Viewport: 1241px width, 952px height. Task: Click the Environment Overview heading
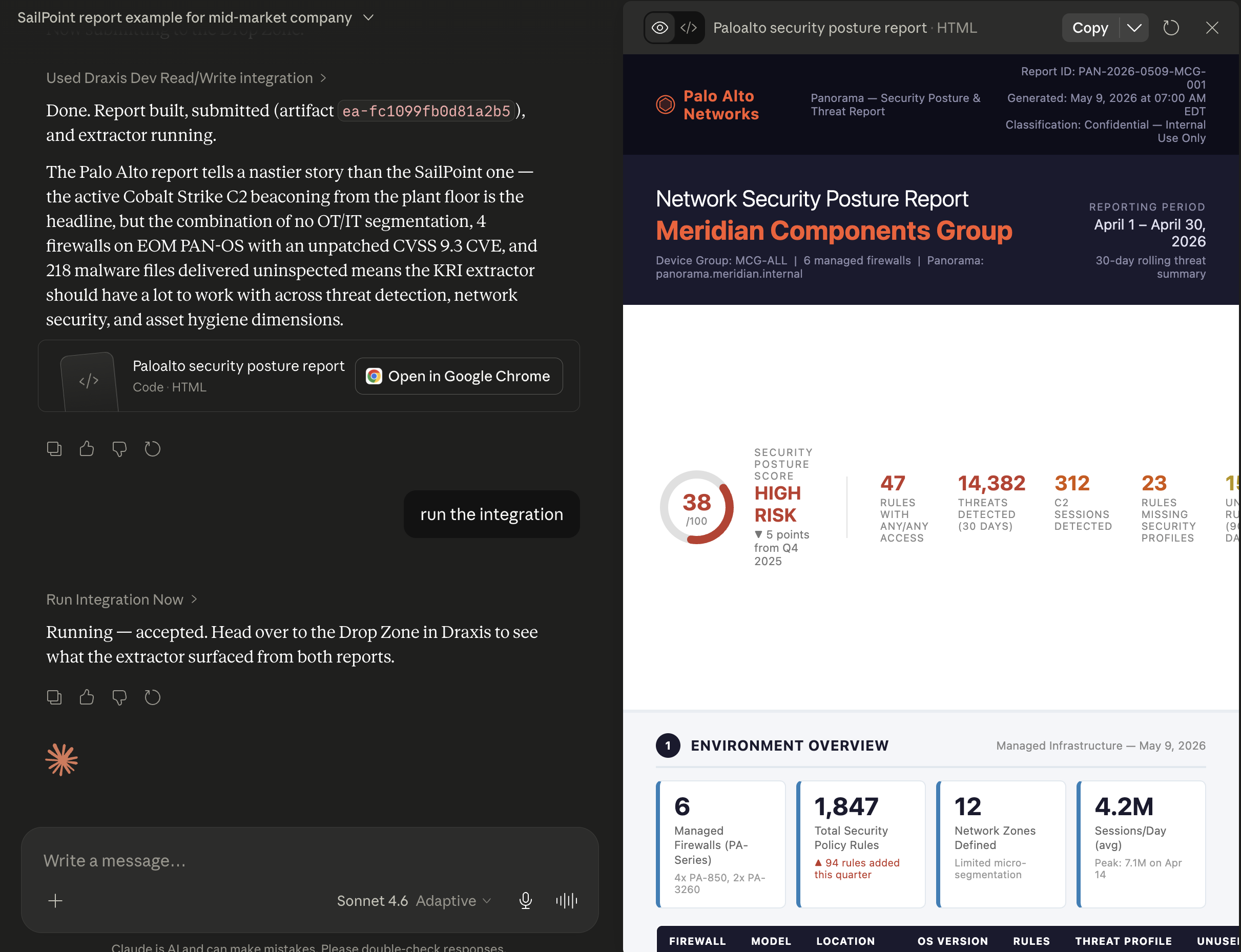point(790,745)
